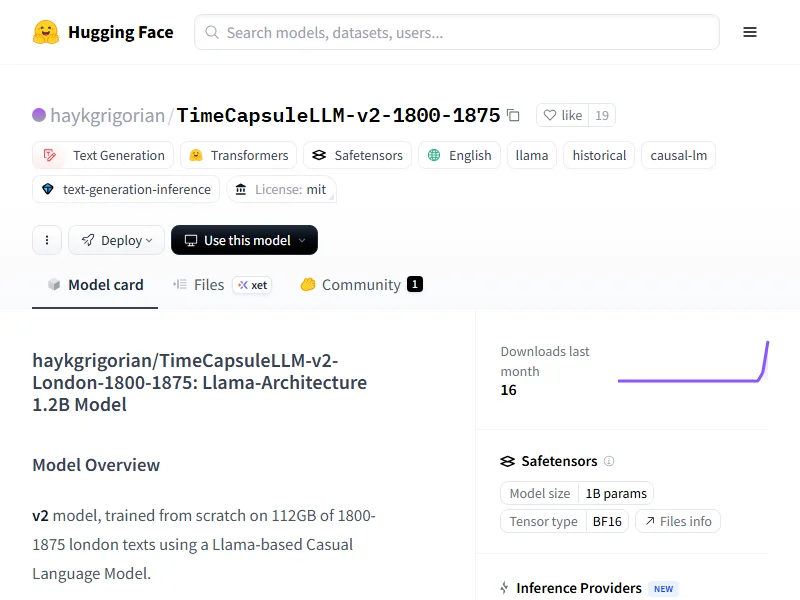Click the haykgrigorian user avatar
The image size is (800, 600).
tap(39, 115)
